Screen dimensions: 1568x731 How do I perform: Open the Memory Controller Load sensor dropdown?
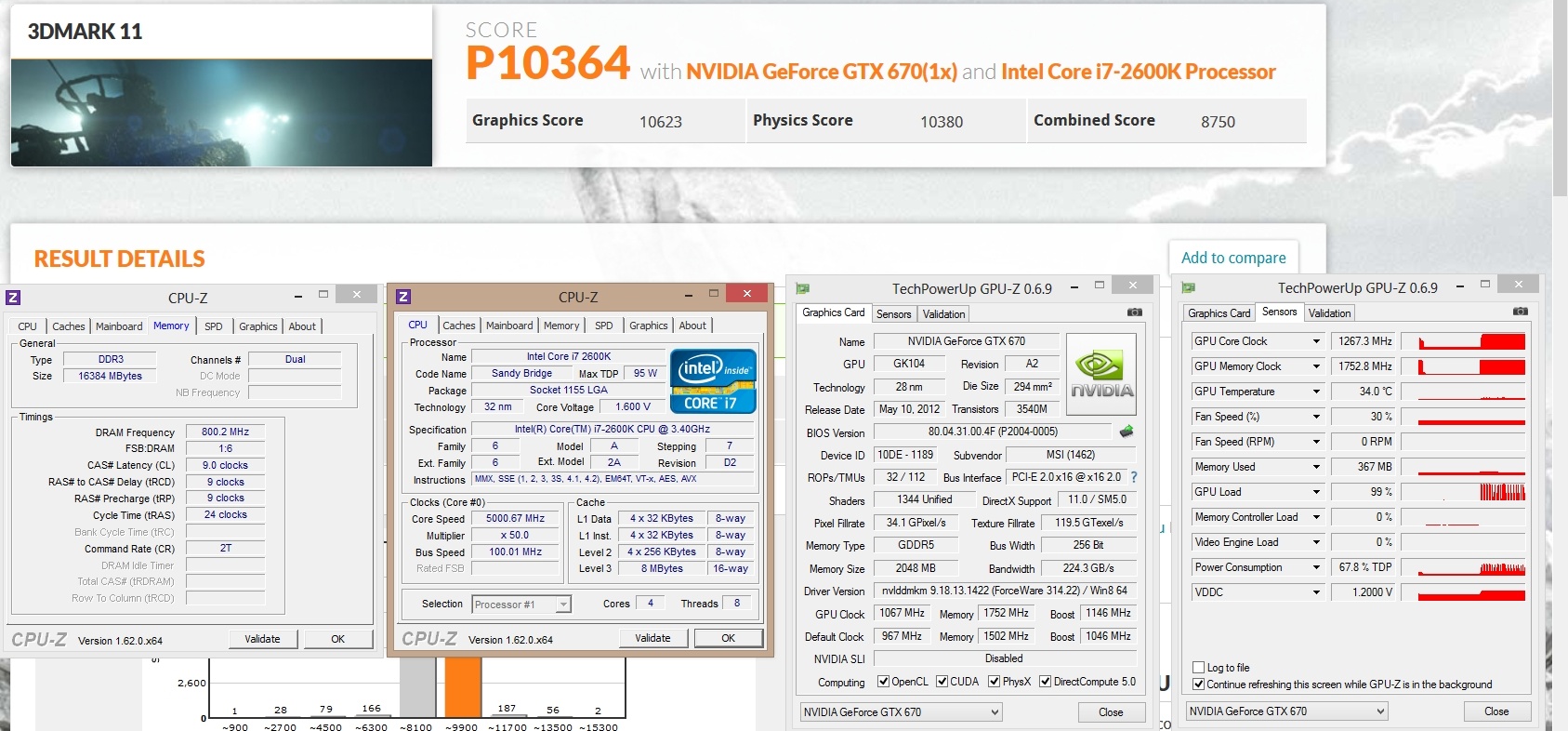pos(1316,517)
